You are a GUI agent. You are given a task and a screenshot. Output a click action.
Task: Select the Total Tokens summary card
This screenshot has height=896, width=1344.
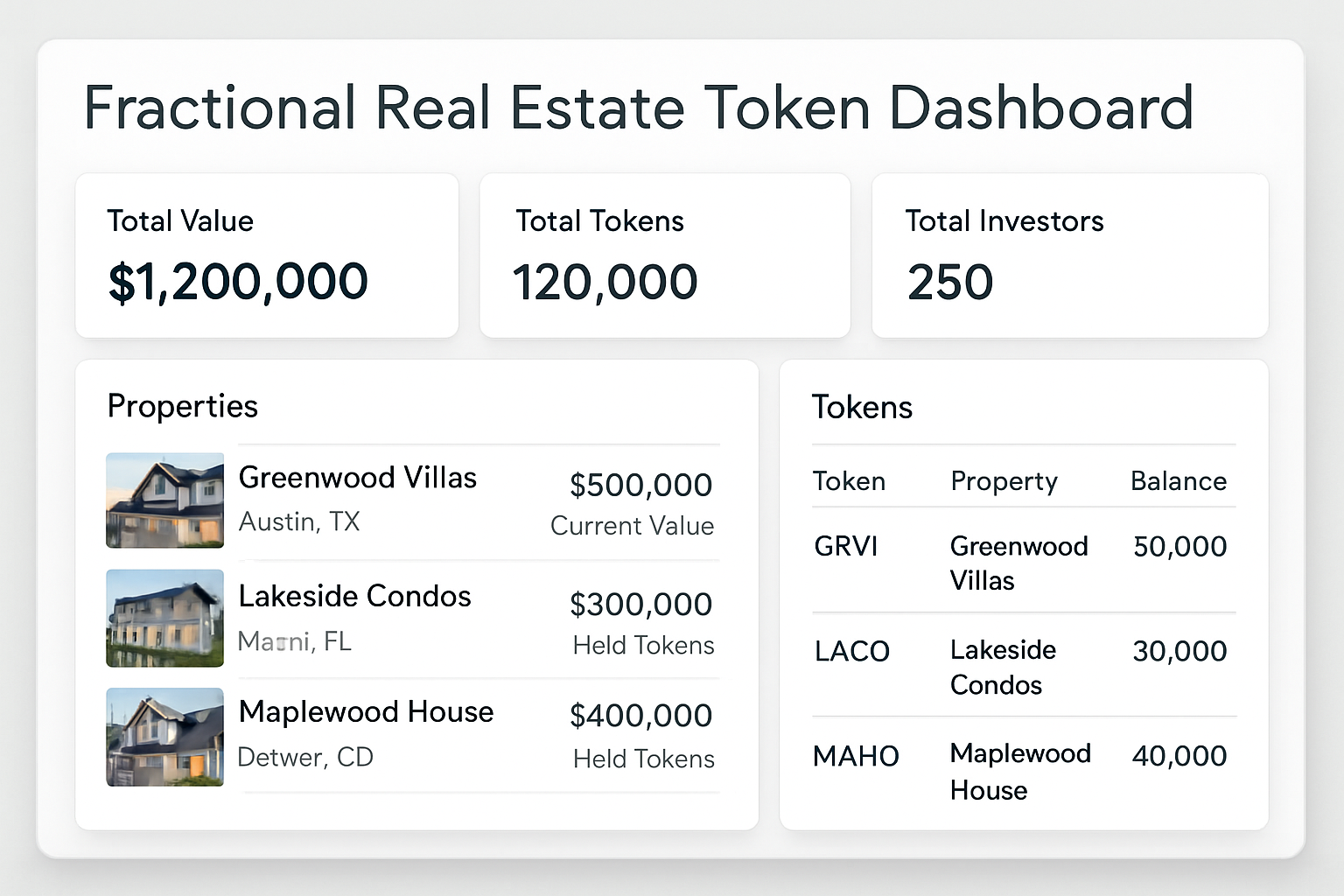[x=665, y=255]
